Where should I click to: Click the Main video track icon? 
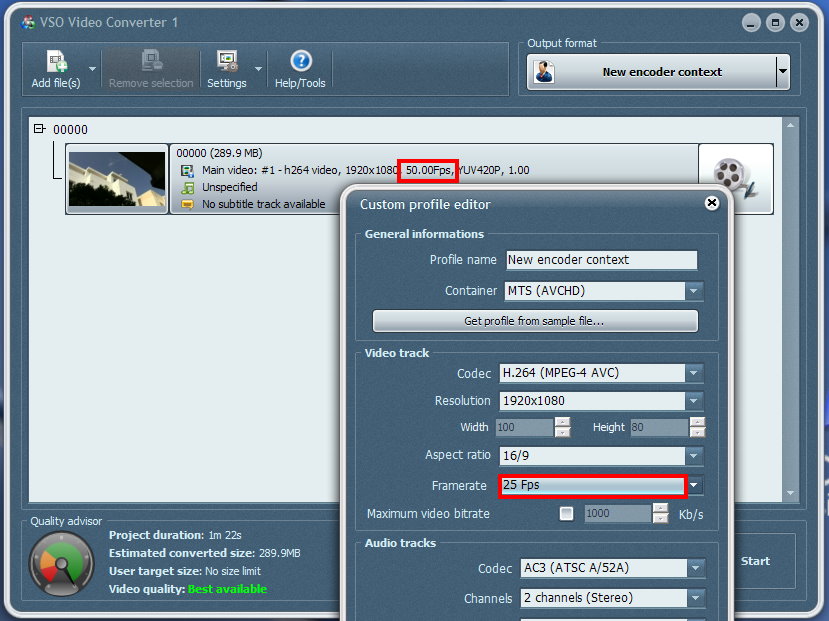[187, 170]
